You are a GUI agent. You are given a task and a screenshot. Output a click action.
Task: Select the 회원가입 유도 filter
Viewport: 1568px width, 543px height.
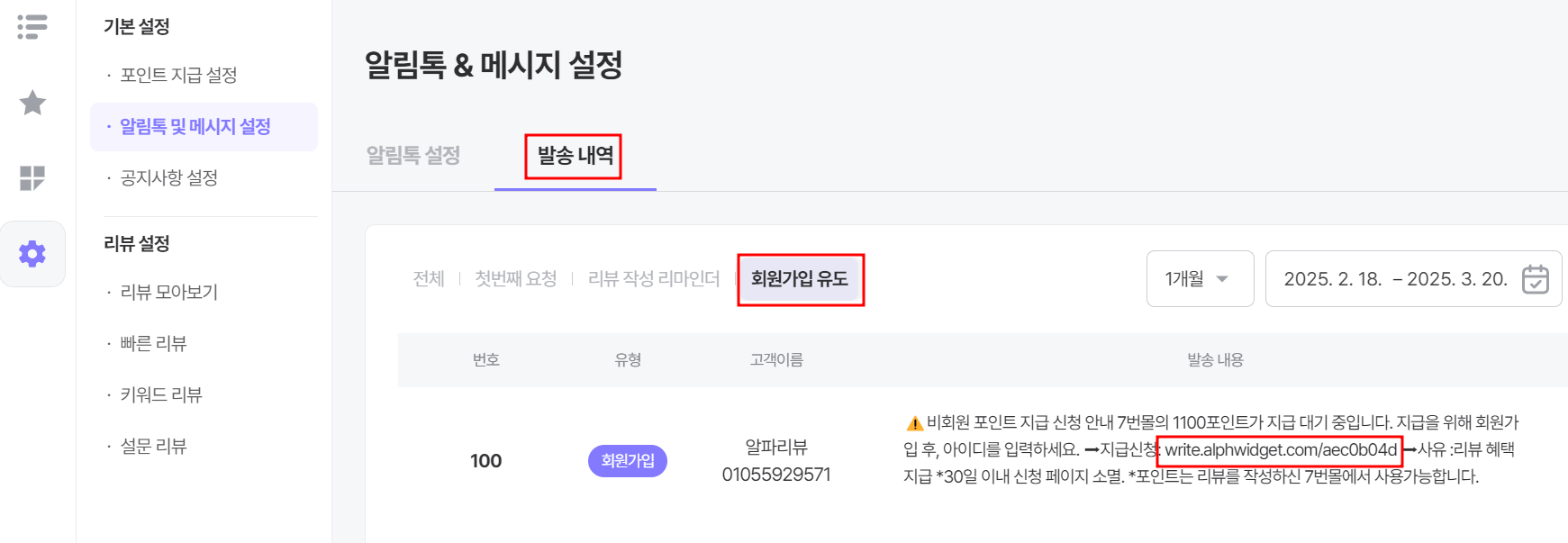click(x=800, y=279)
